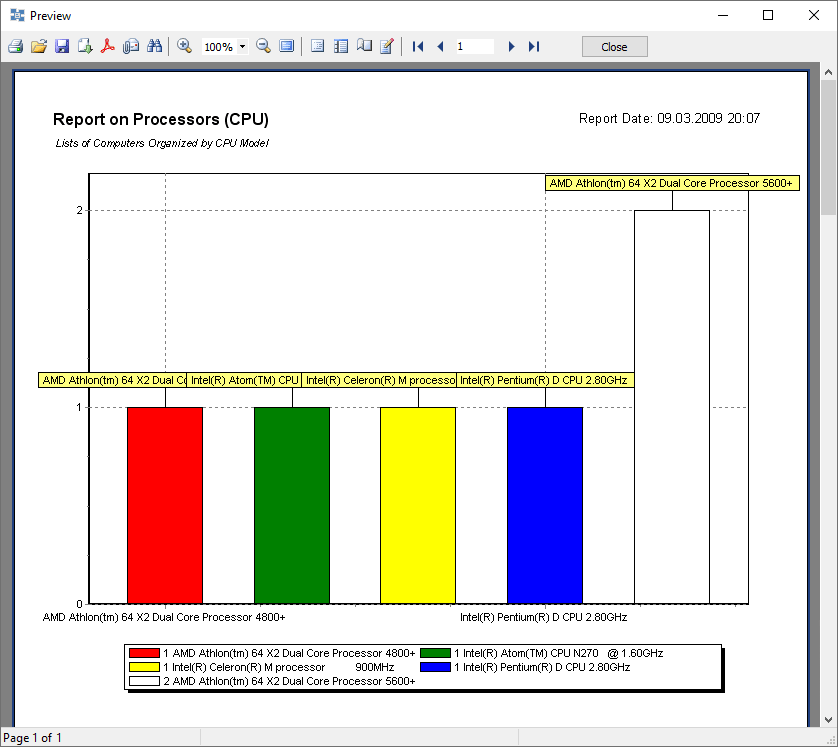
Task: Edit the page with pencil icon
Action: tap(387, 46)
